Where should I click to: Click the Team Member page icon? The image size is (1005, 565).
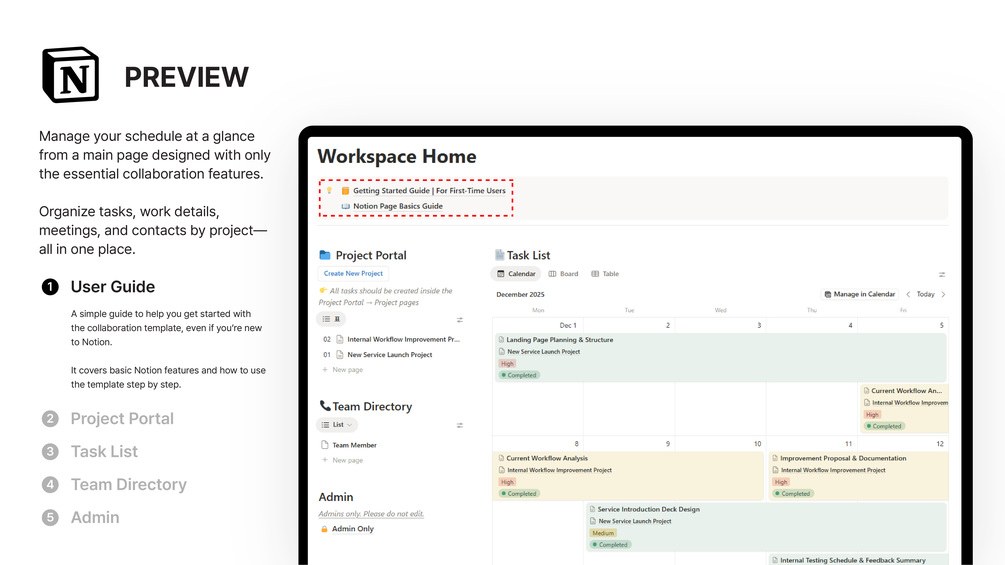tap(325, 445)
